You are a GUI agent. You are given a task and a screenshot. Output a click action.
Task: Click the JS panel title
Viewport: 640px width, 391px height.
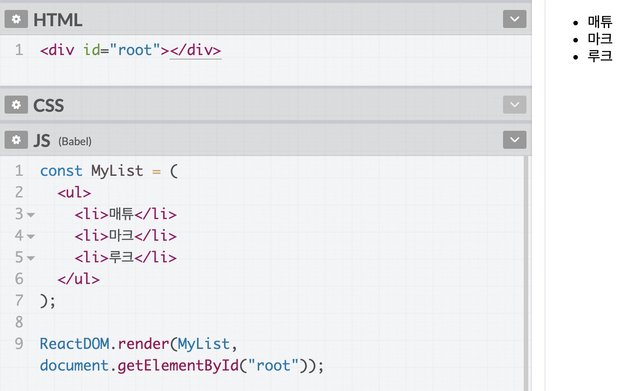point(42,140)
